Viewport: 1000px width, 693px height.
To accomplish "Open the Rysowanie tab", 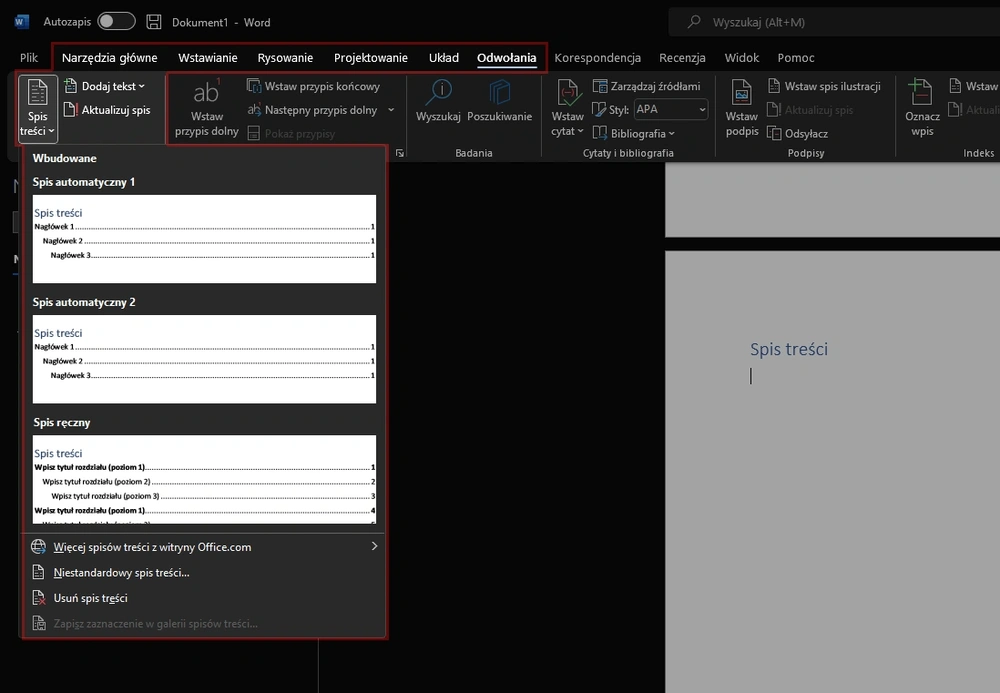I will tap(285, 58).
